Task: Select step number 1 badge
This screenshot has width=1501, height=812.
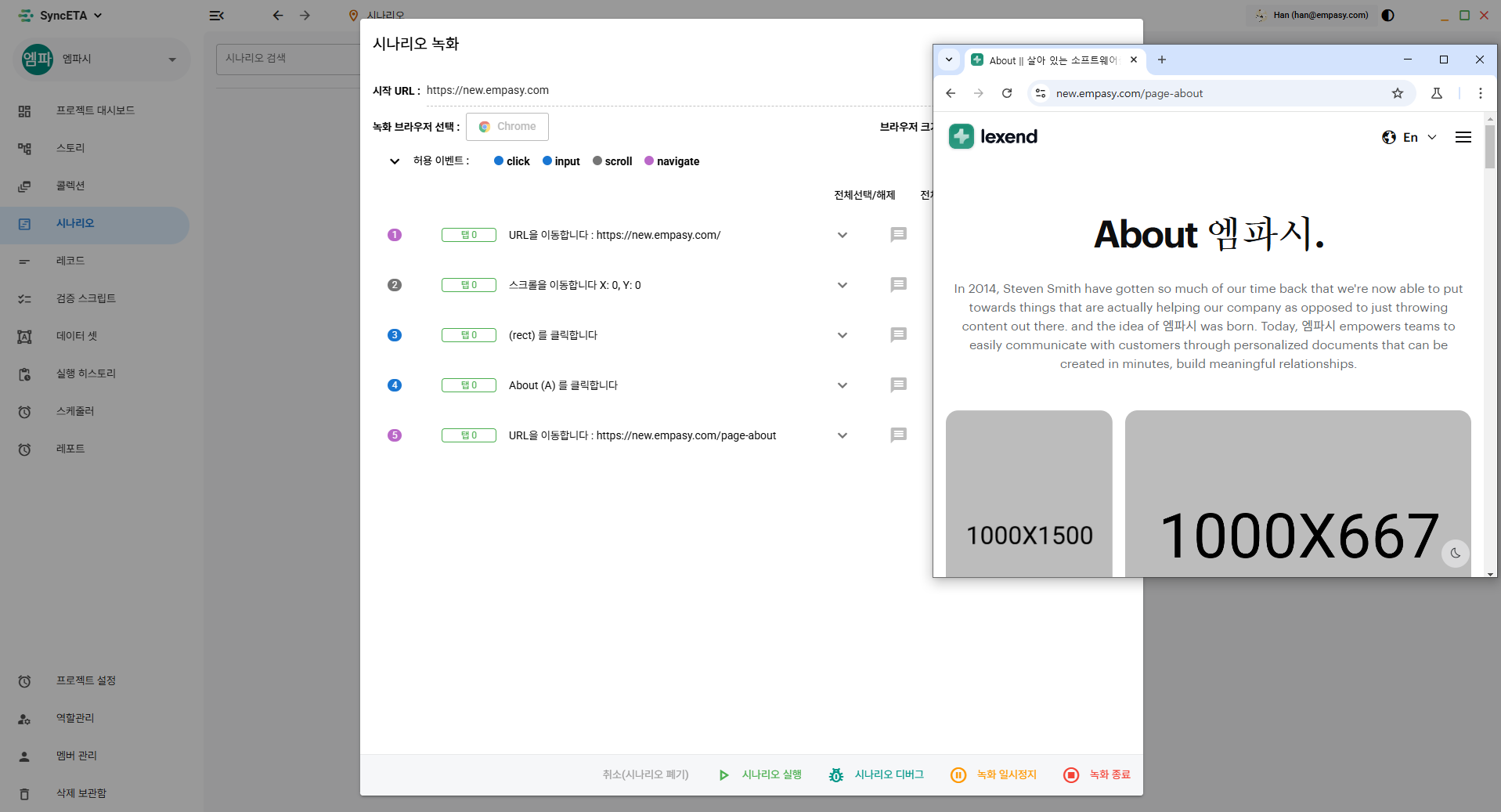Action: point(395,235)
